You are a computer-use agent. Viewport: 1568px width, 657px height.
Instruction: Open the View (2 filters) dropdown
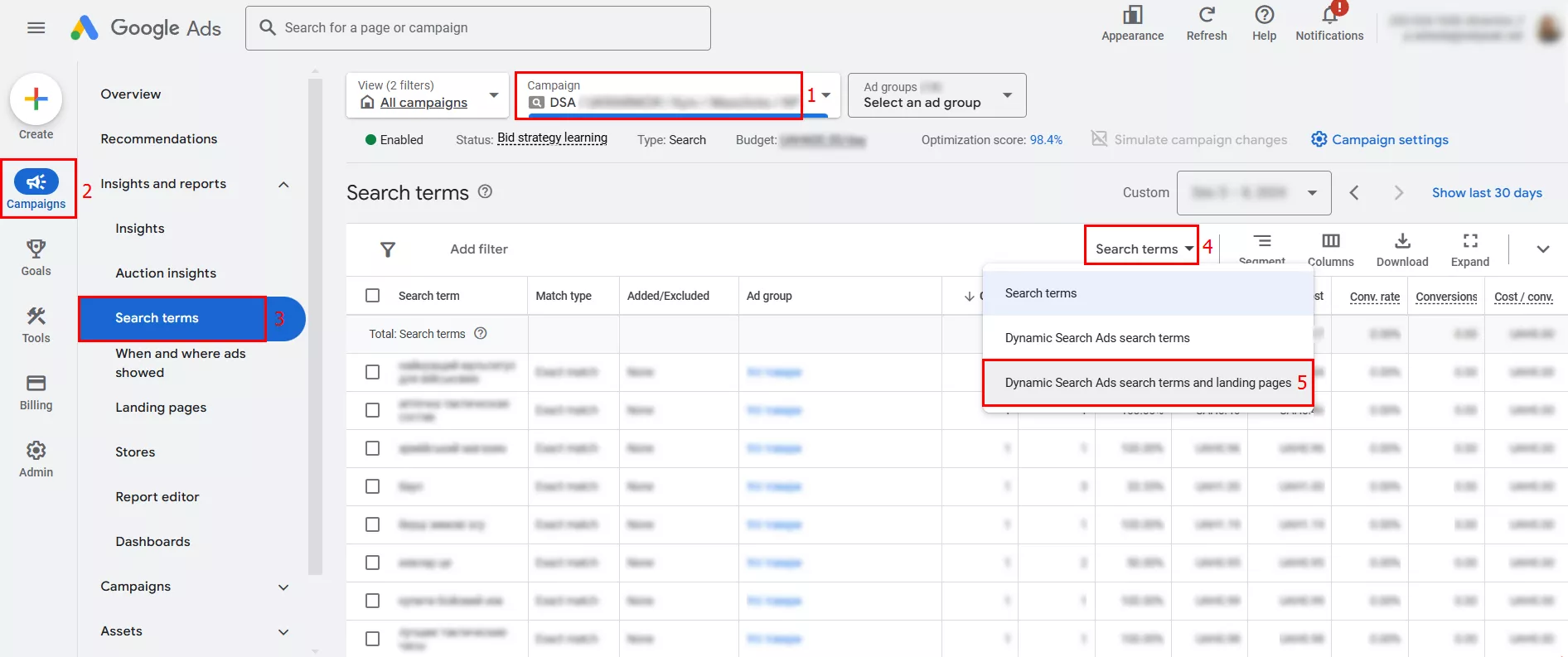point(428,94)
